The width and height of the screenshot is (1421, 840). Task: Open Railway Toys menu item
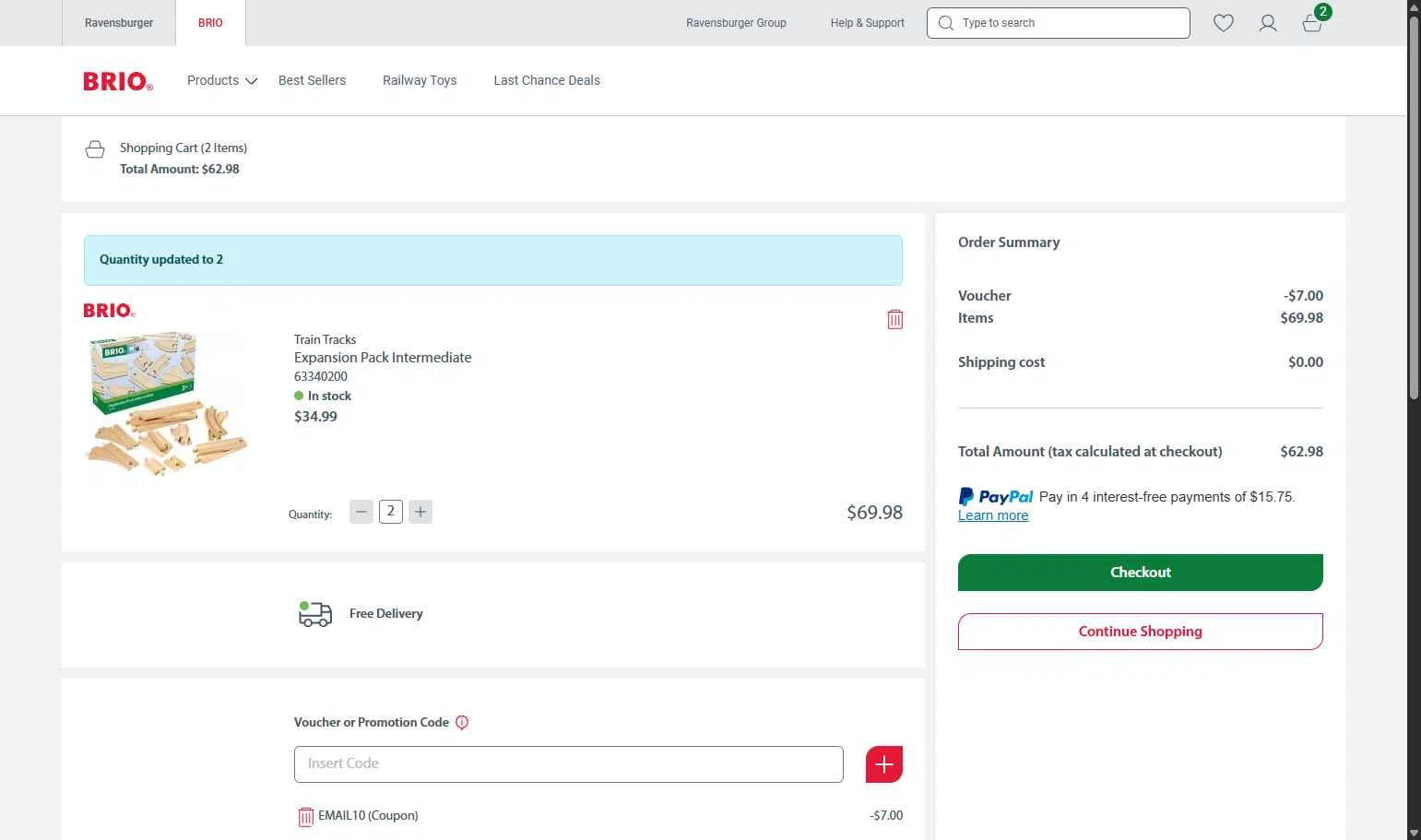pos(420,80)
